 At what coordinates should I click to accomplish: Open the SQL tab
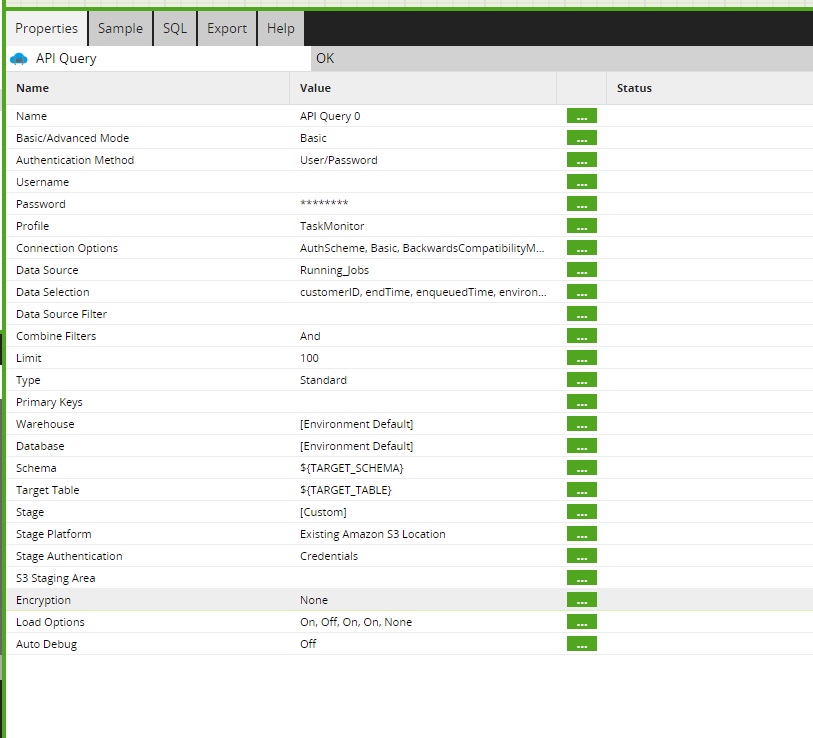pos(174,29)
